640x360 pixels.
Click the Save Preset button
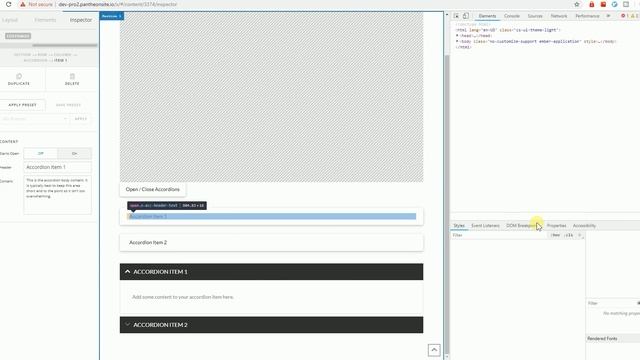(68, 105)
